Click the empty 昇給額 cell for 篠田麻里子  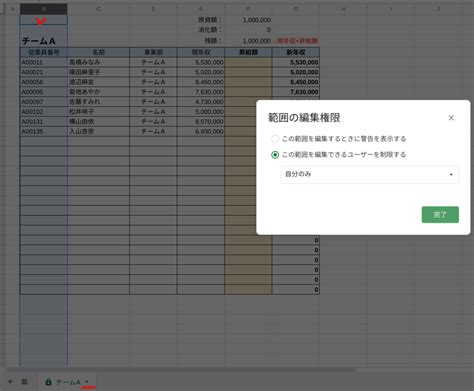(x=248, y=72)
